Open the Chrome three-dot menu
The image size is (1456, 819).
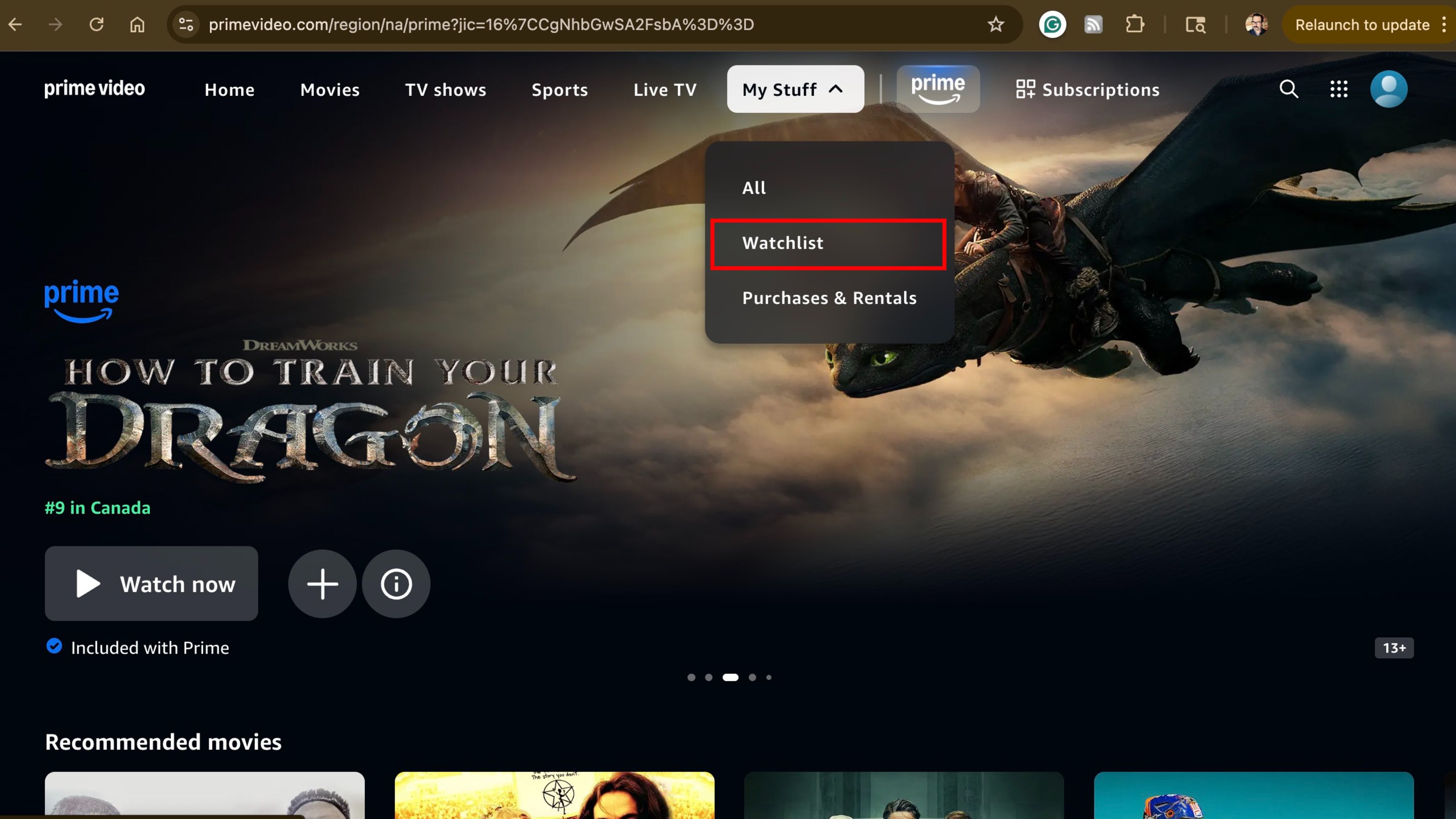click(x=1444, y=24)
